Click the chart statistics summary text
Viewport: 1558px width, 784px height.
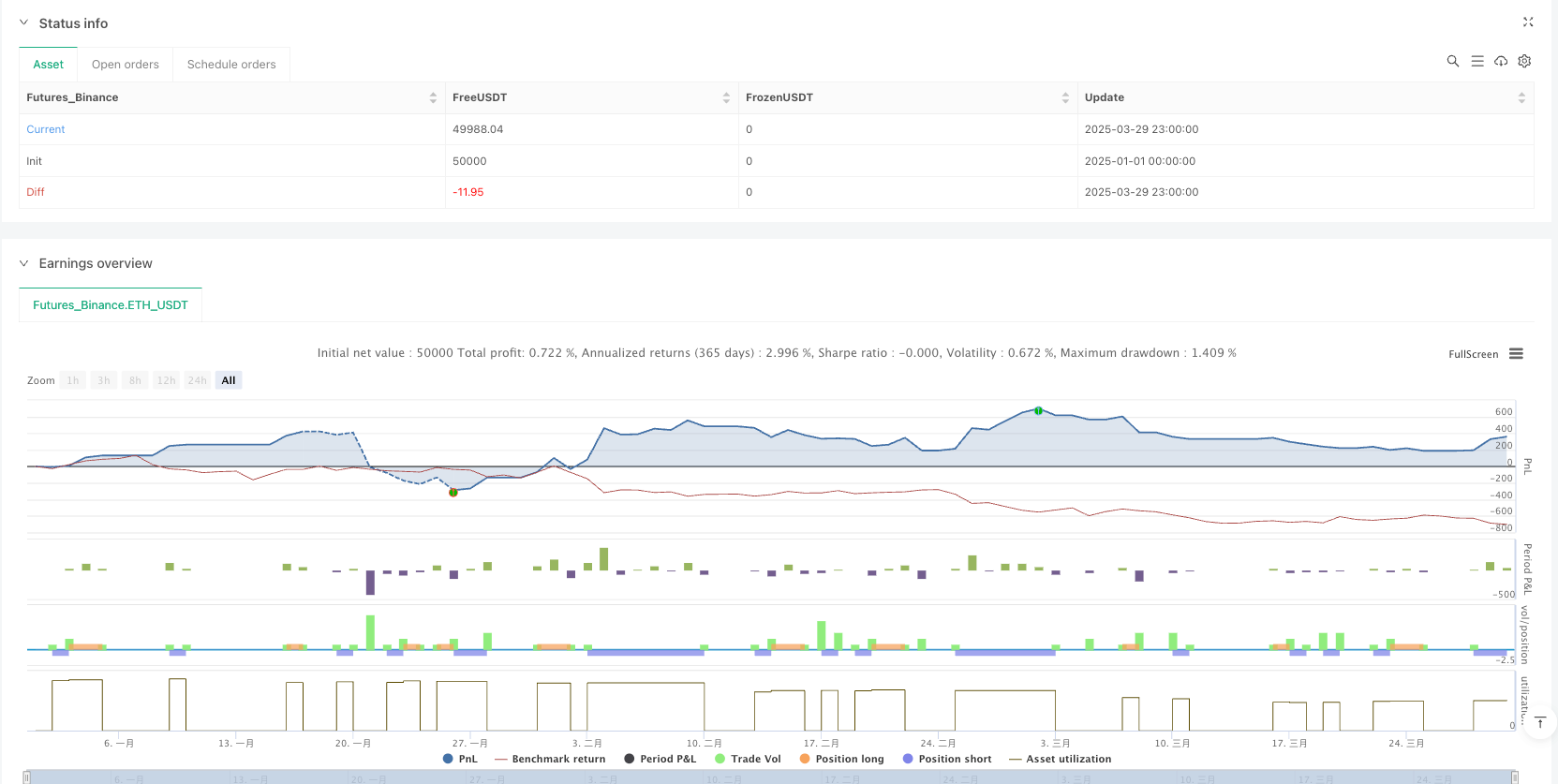(x=777, y=353)
